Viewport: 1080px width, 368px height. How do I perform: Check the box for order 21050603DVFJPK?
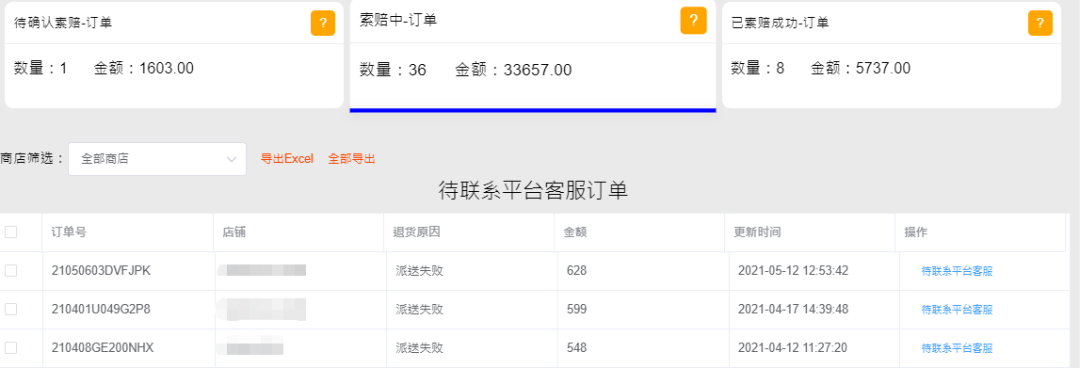[x=11, y=271]
